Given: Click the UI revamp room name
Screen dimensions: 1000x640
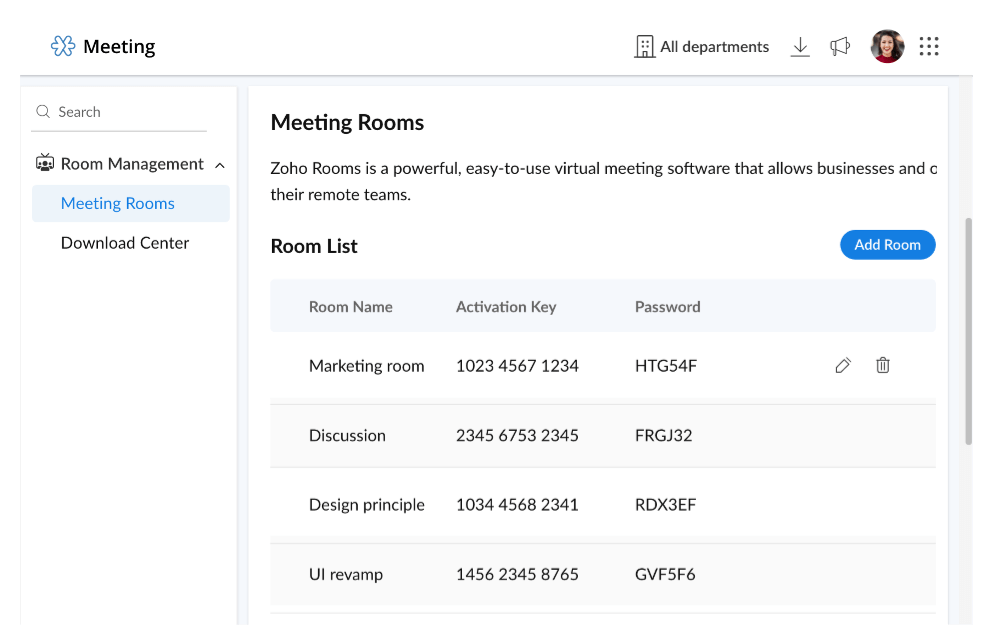Looking at the screenshot, I should point(346,575).
